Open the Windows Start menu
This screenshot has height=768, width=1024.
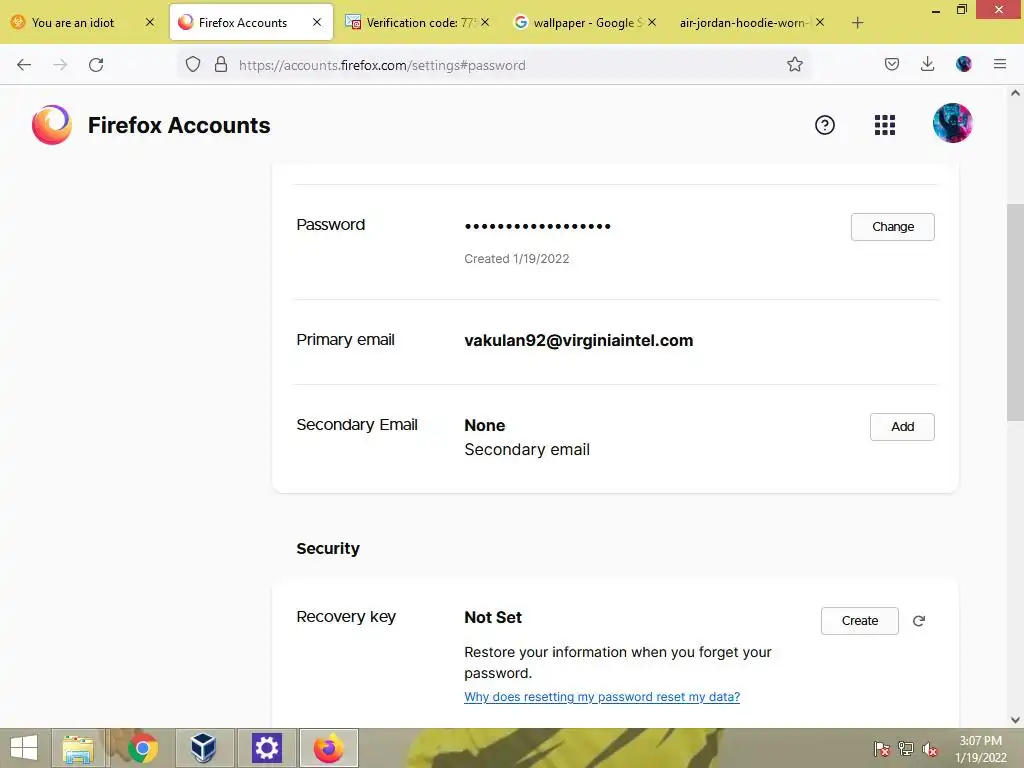(x=24, y=748)
